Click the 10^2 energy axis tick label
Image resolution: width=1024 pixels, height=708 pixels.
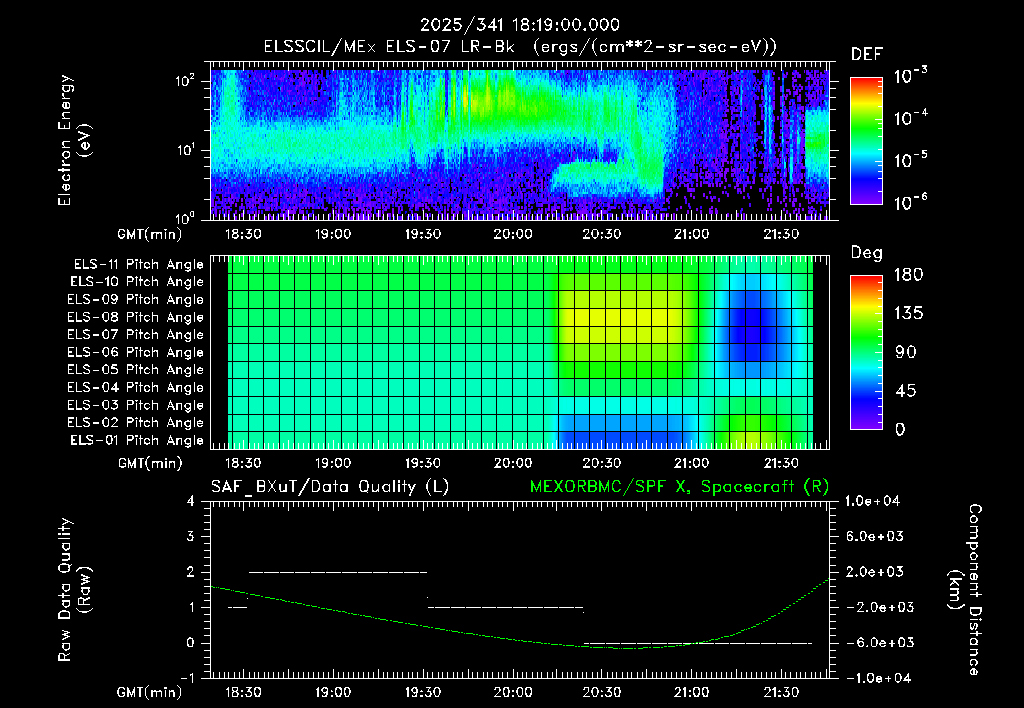[x=185, y=81]
